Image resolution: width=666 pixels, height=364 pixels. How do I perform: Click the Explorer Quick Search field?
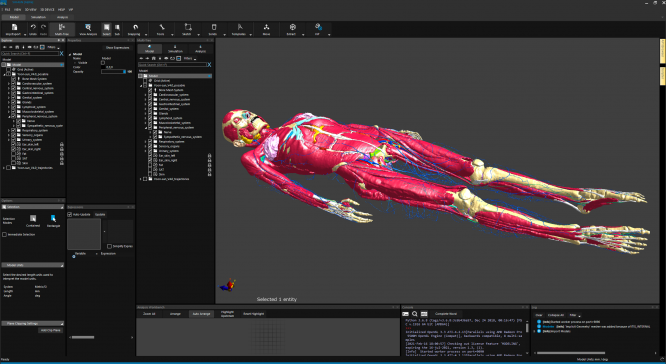pos(30,54)
